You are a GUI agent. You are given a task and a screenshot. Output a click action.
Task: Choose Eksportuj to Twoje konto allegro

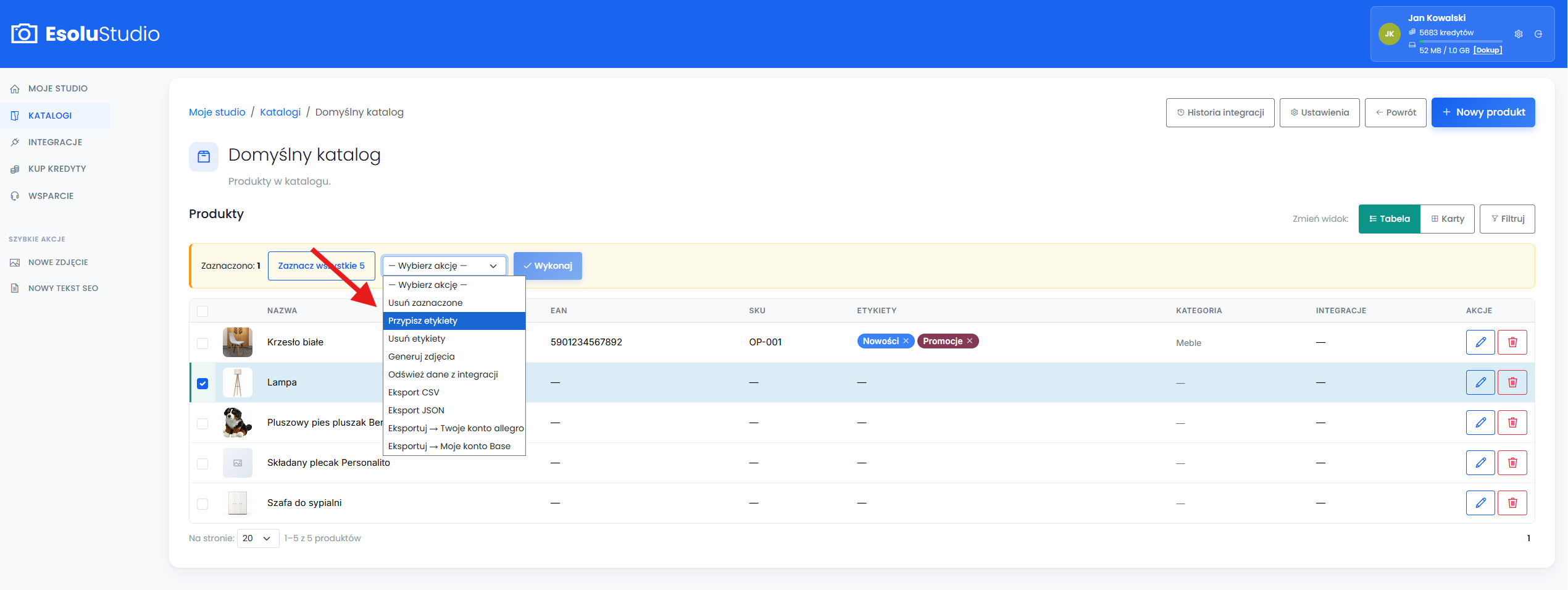(454, 428)
